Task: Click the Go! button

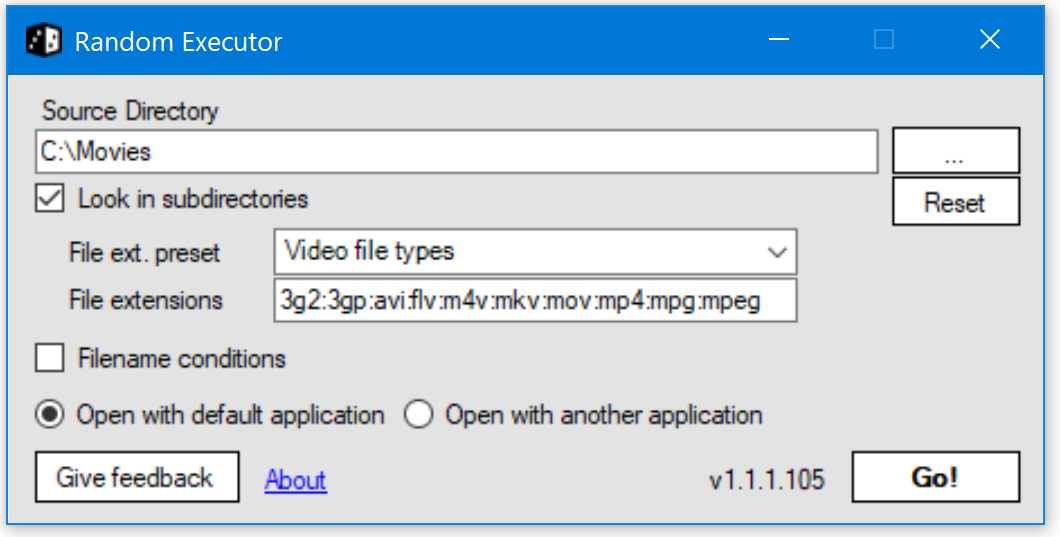Action: 936,477
